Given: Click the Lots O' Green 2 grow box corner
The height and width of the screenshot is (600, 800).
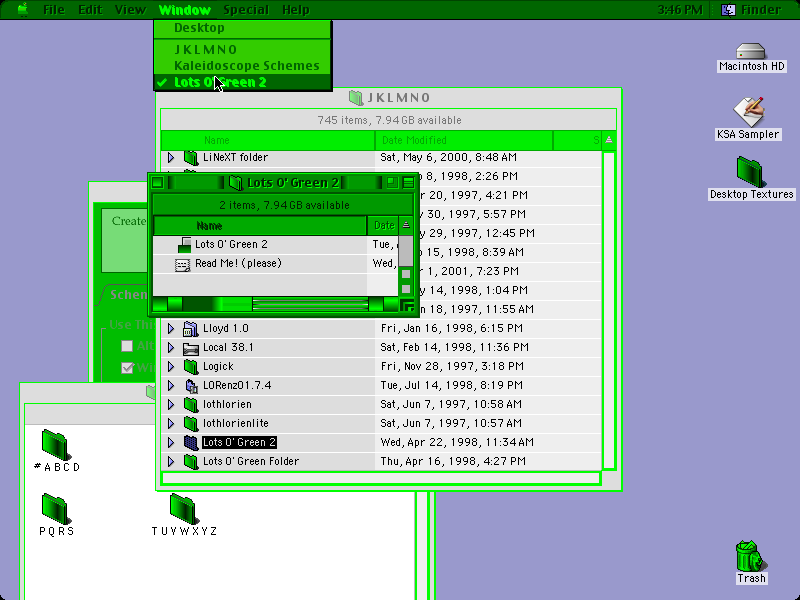Looking at the screenshot, I should [x=407, y=306].
